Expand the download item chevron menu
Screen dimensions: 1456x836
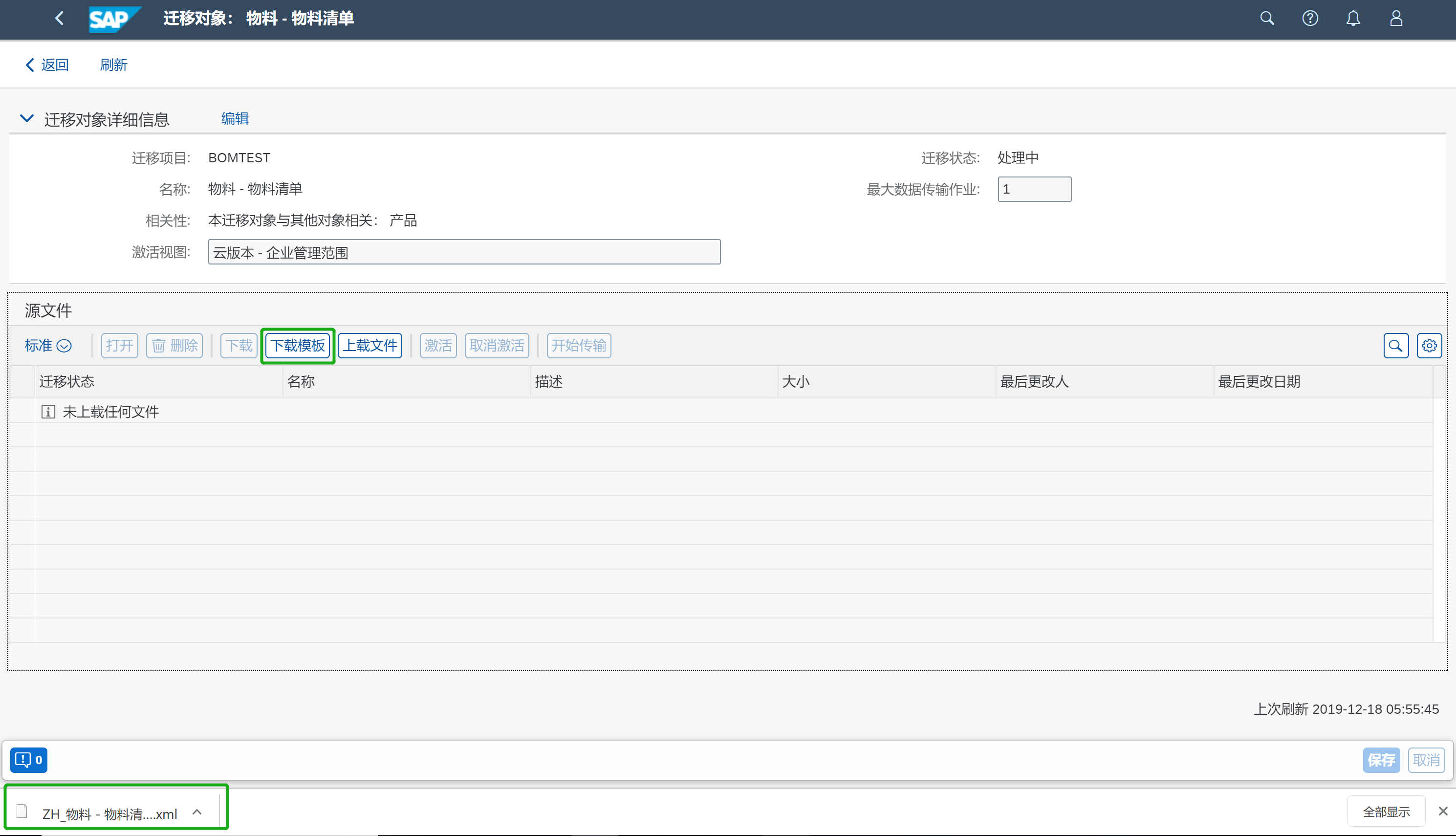197,812
